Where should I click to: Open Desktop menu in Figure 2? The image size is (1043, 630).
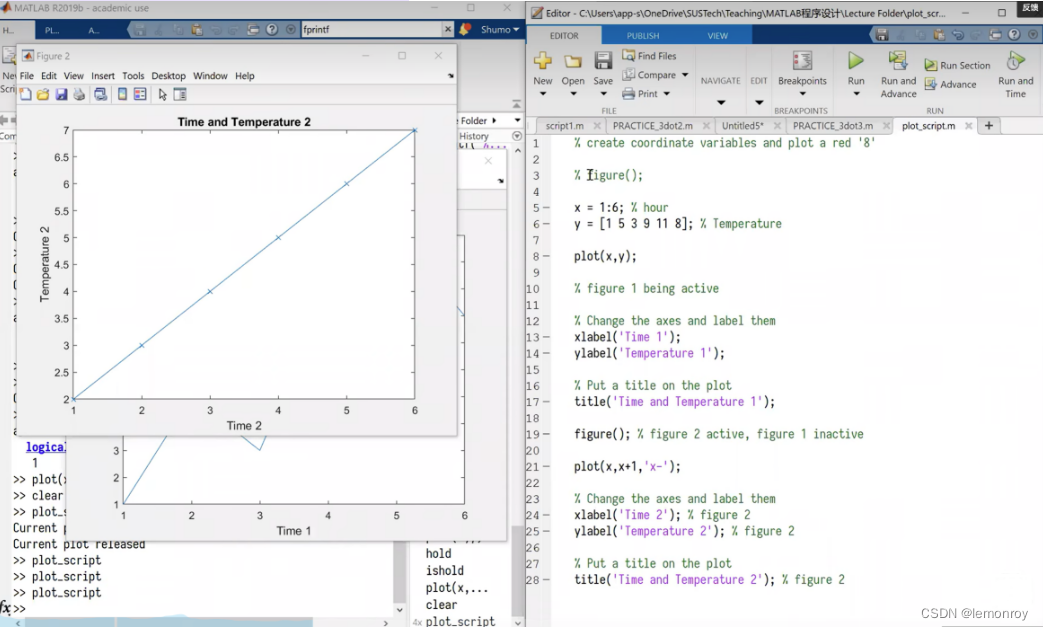(x=168, y=76)
